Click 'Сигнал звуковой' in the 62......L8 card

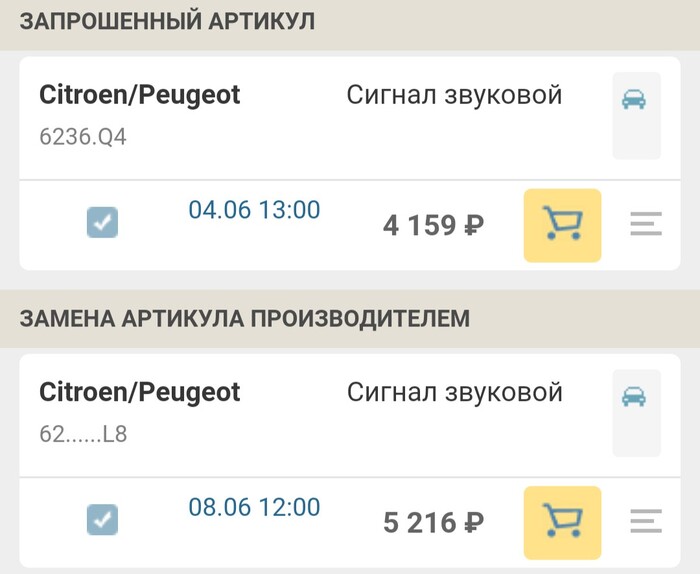click(454, 392)
